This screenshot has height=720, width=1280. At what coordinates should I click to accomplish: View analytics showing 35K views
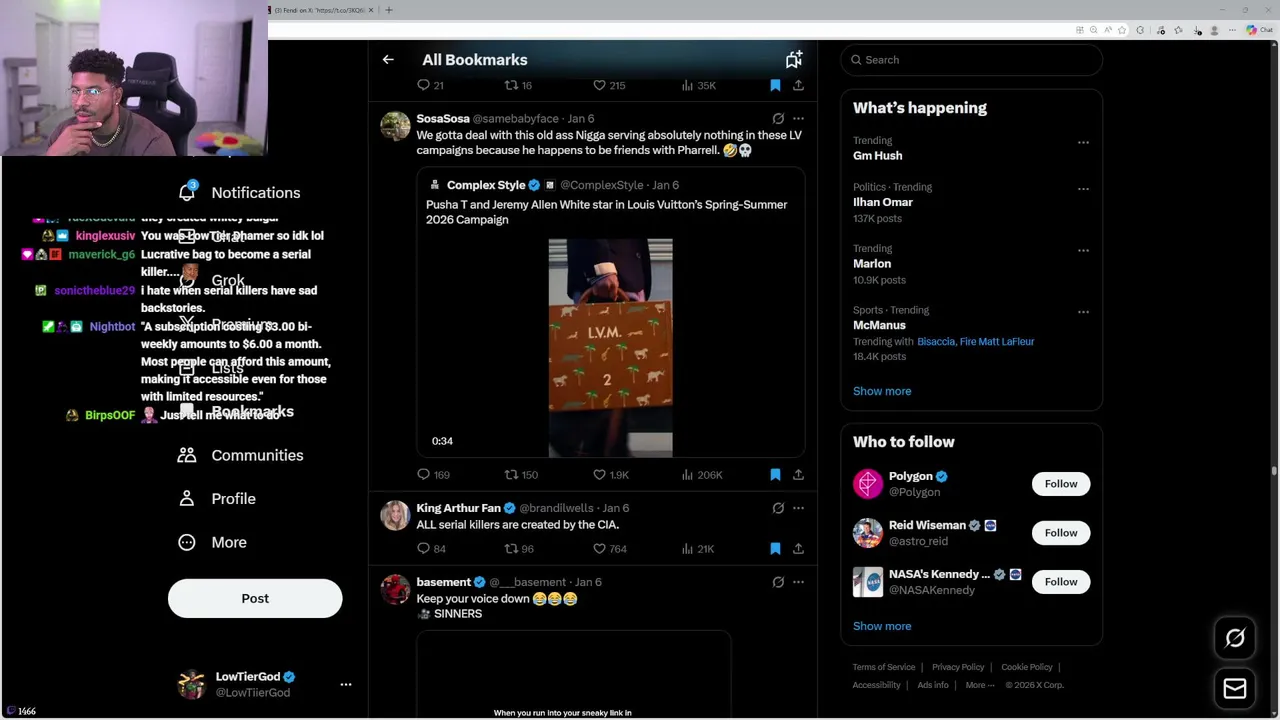698,86
